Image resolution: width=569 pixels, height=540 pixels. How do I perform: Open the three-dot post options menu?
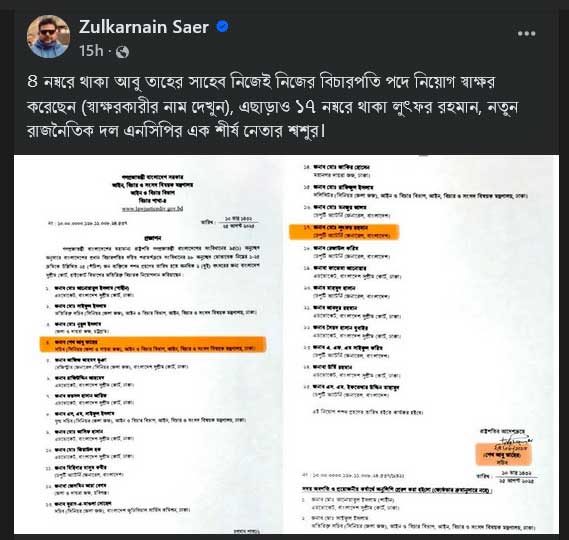tap(526, 34)
